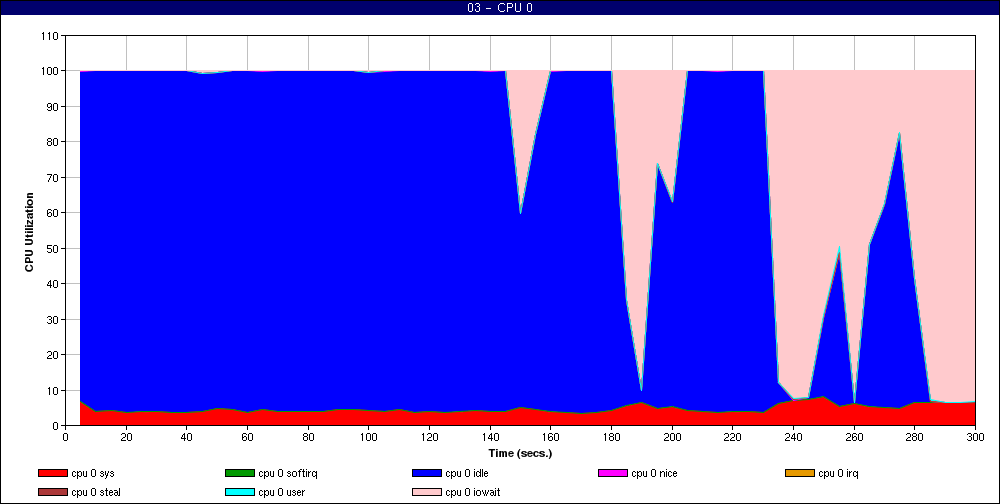Select the 'cpu 0 idle' legend label
Viewport: 1000px width, 504px height.
pyautogui.click(x=467, y=474)
